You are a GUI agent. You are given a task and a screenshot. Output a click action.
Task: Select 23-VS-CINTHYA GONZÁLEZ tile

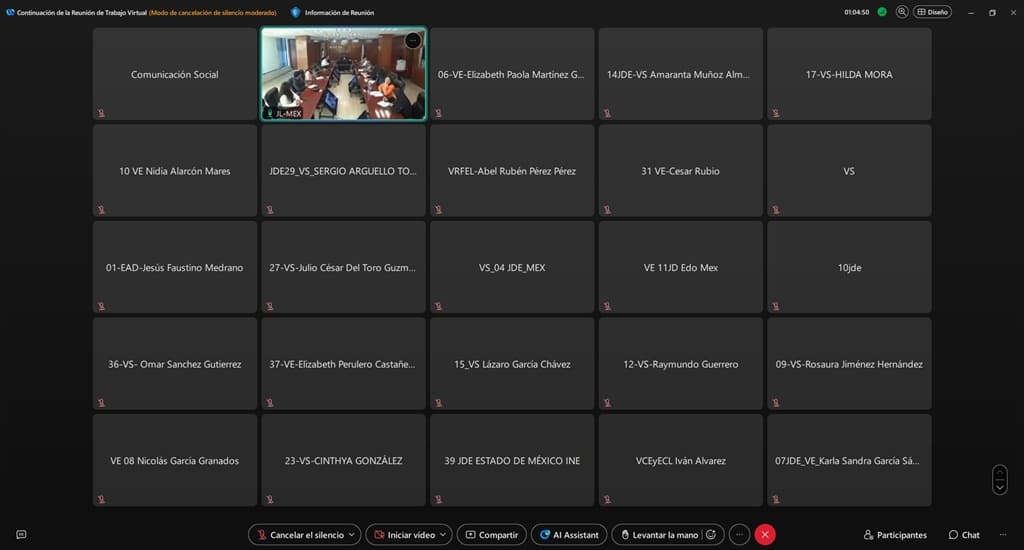coord(344,461)
